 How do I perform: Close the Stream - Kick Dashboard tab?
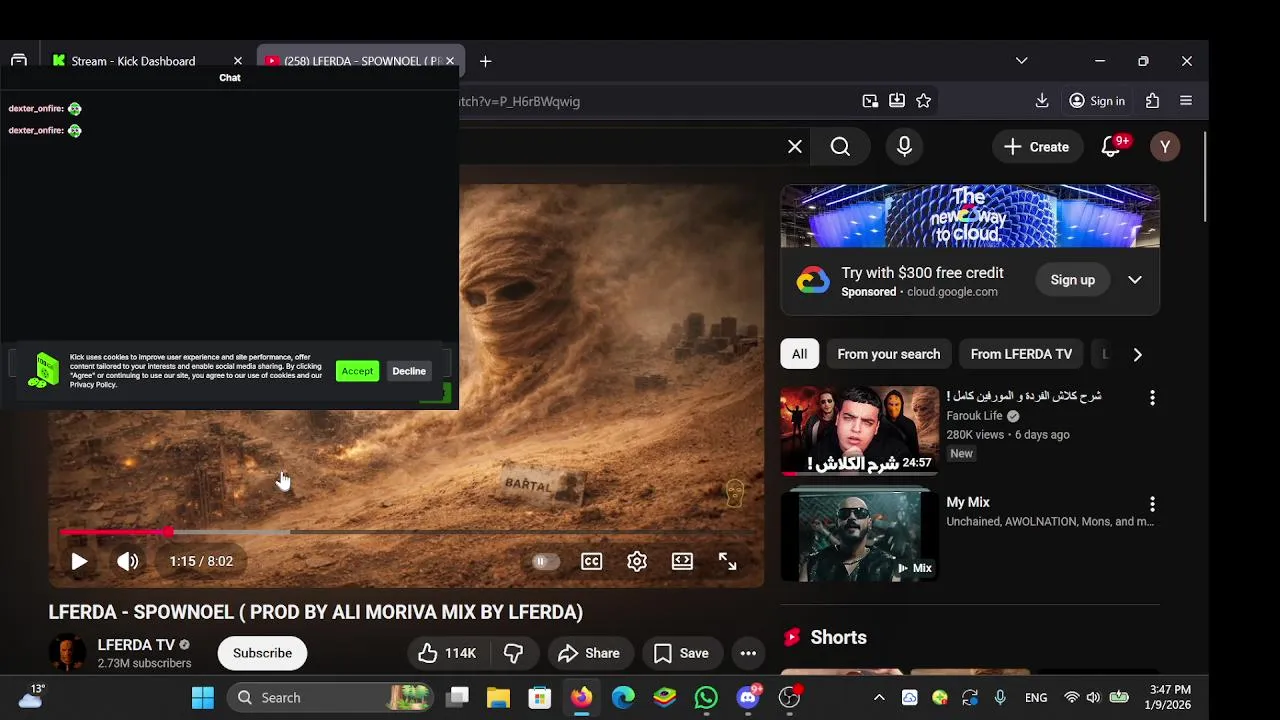pyautogui.click(x=238, y=61)
